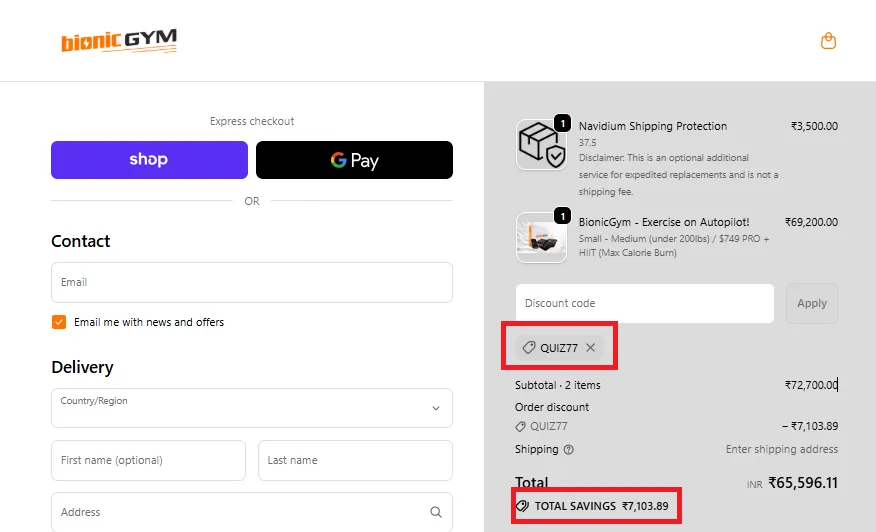Open the shopping bag cart icon
876x532 pixels.
(x=828, y=41)
